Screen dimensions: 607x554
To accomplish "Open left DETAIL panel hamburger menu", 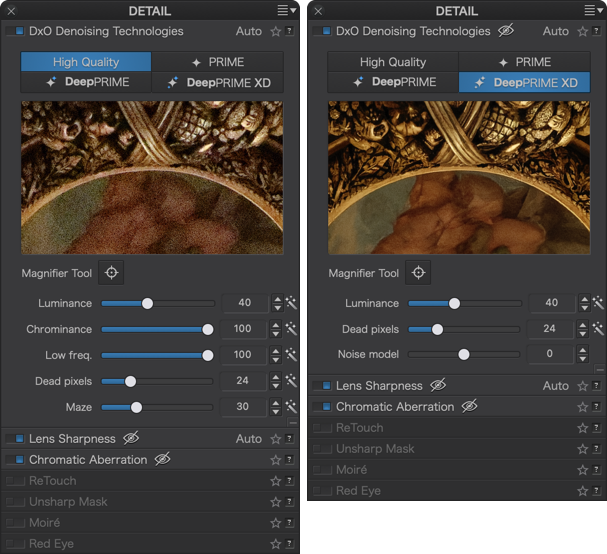I will (x=286, y=10).
